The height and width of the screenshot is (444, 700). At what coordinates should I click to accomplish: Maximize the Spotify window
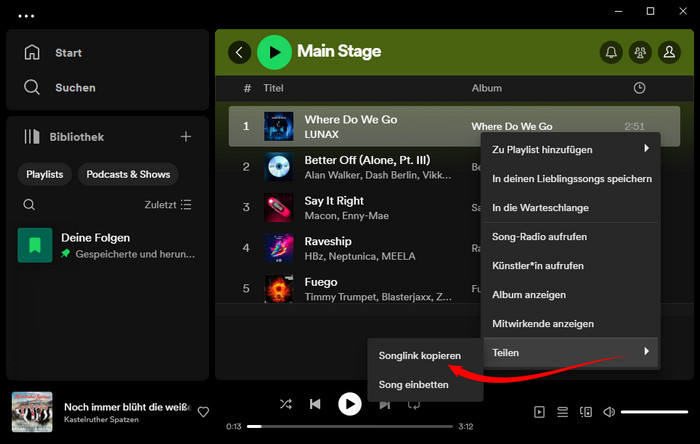(x=650, y=11)
